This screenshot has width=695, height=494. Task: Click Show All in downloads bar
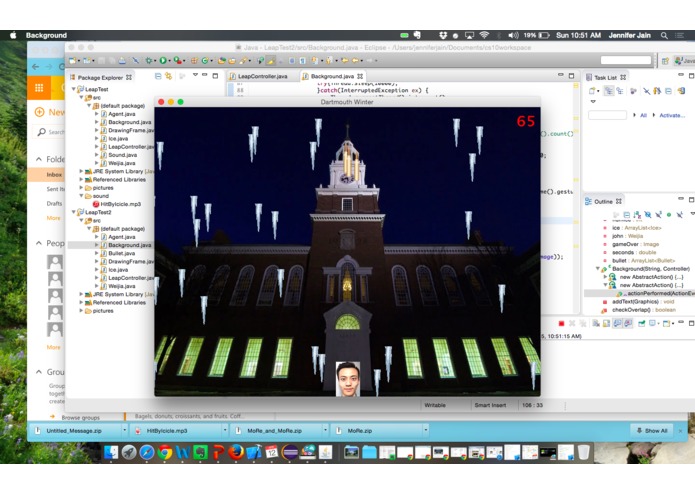(652, 431)
